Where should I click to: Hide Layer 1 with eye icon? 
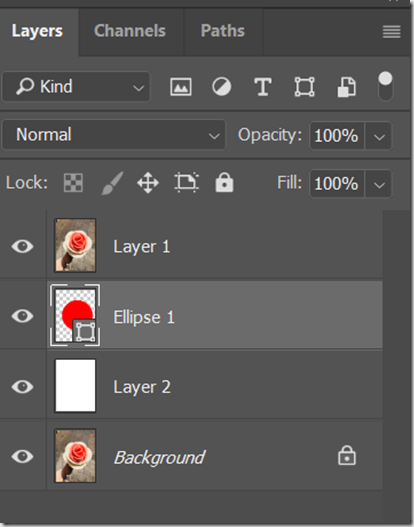pos(23,246)
